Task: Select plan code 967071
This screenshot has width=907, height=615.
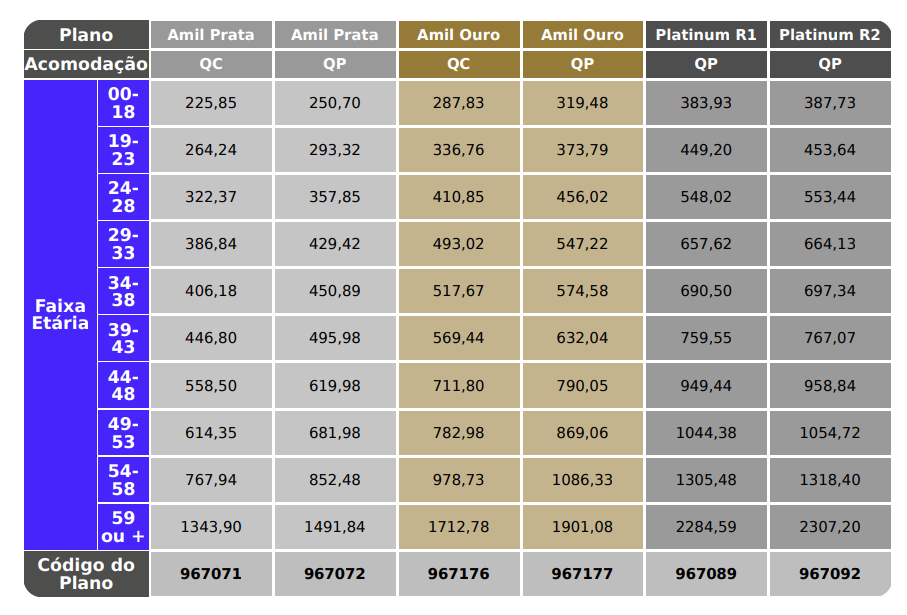Action: coord(211,574)
